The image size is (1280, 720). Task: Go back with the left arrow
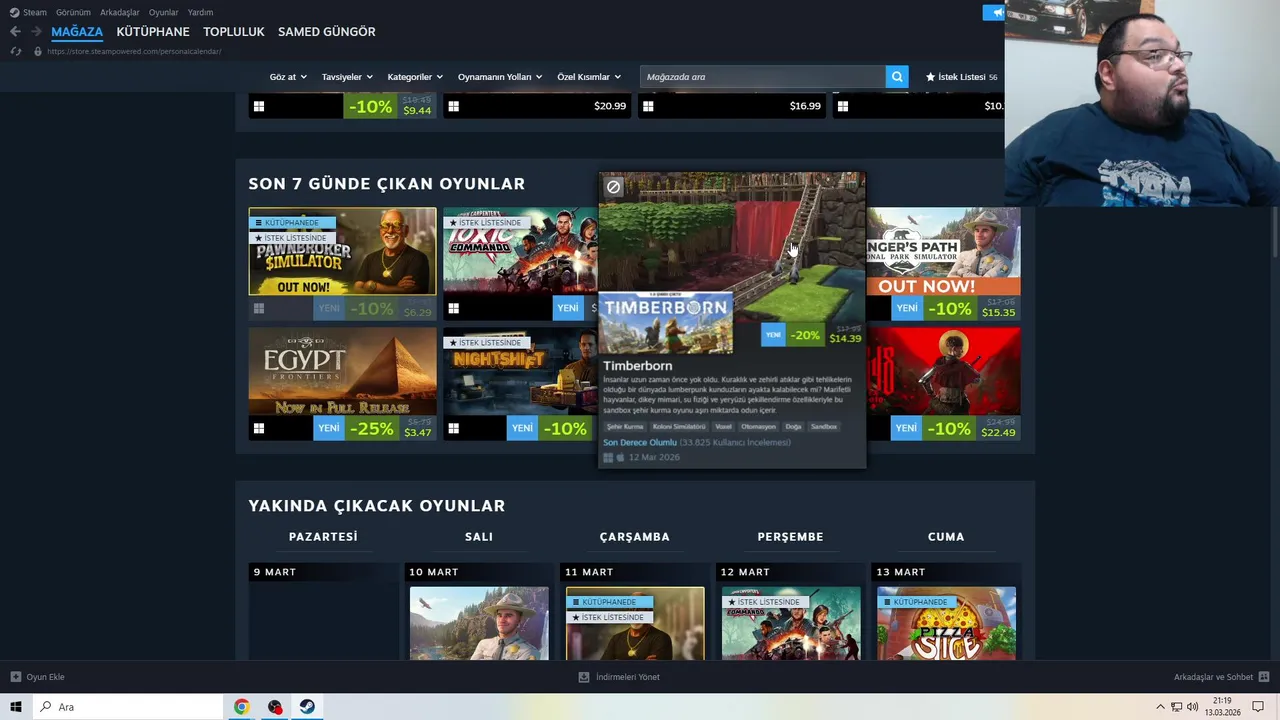[15, 32]
